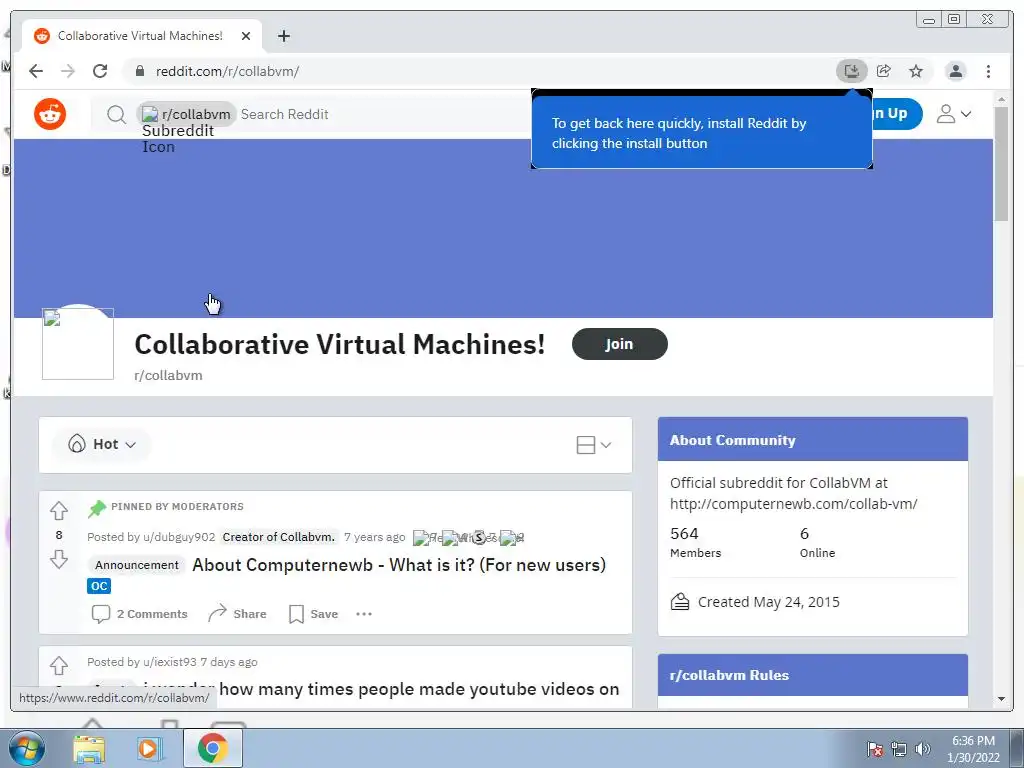Open 2 Comments on pinned post
Screen dimensions: 1024x768
[139, 614]
